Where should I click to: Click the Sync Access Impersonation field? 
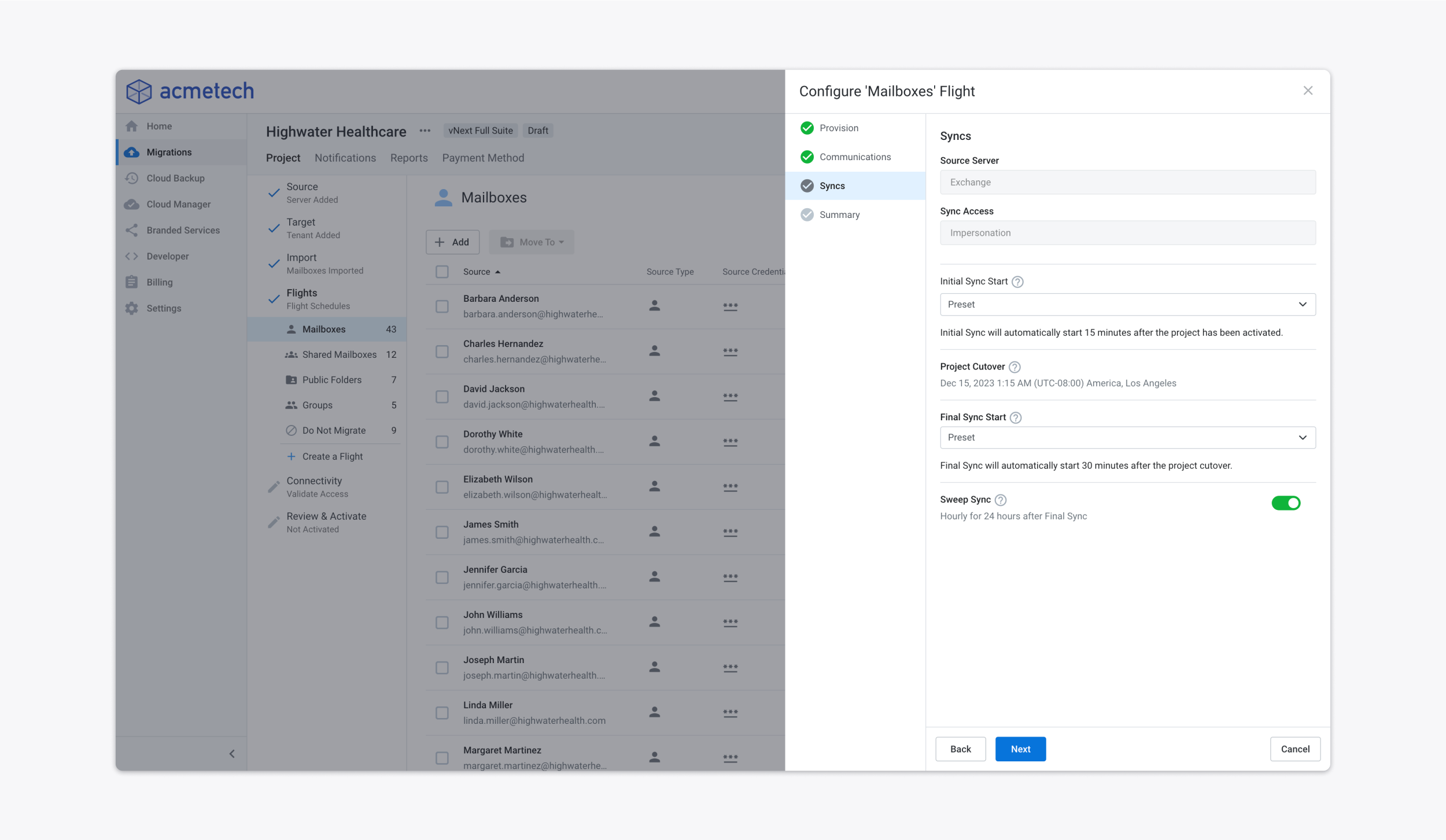[1128, 233]
